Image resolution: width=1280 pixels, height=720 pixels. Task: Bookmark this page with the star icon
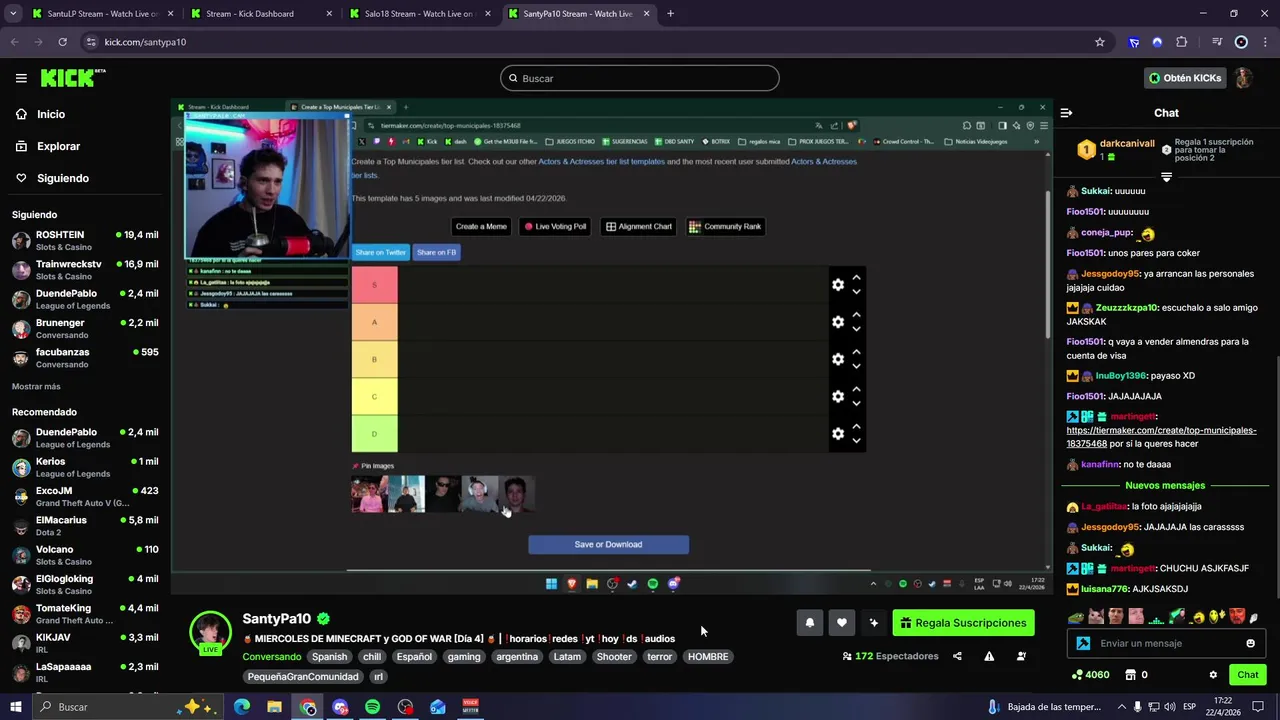coord(1100,42)
